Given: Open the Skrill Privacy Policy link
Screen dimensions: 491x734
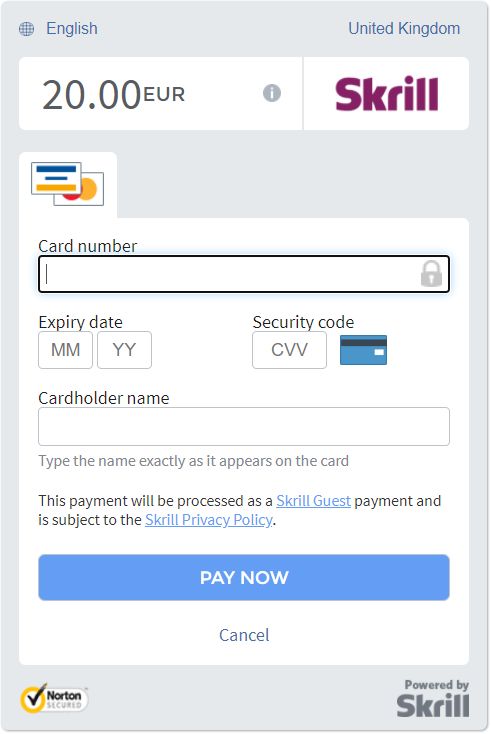Looking at the screenshot, I should coord(209,520).
